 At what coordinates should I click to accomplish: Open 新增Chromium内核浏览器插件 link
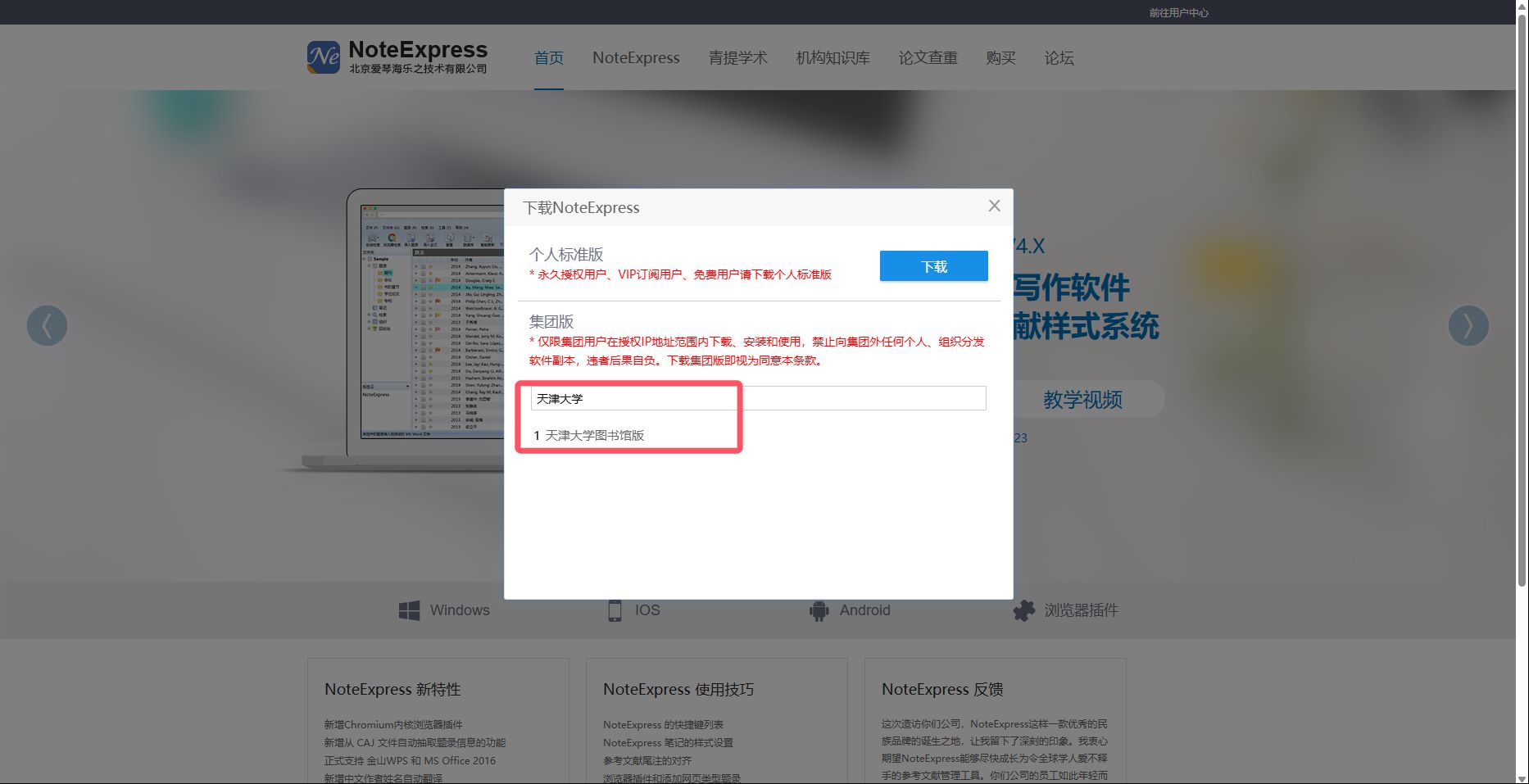[x=393, y=724]
